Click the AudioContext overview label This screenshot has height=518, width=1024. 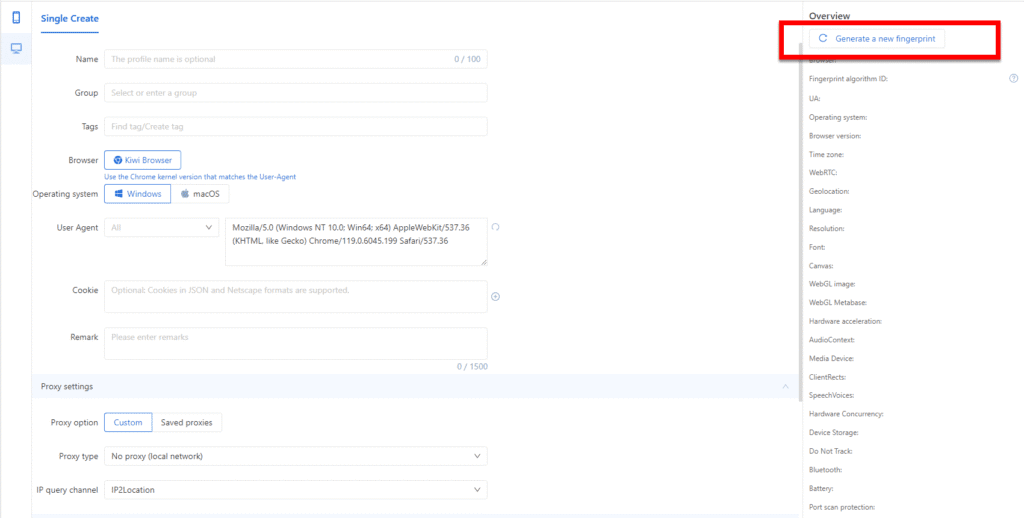pyautogui.click(x=832, y=340)
